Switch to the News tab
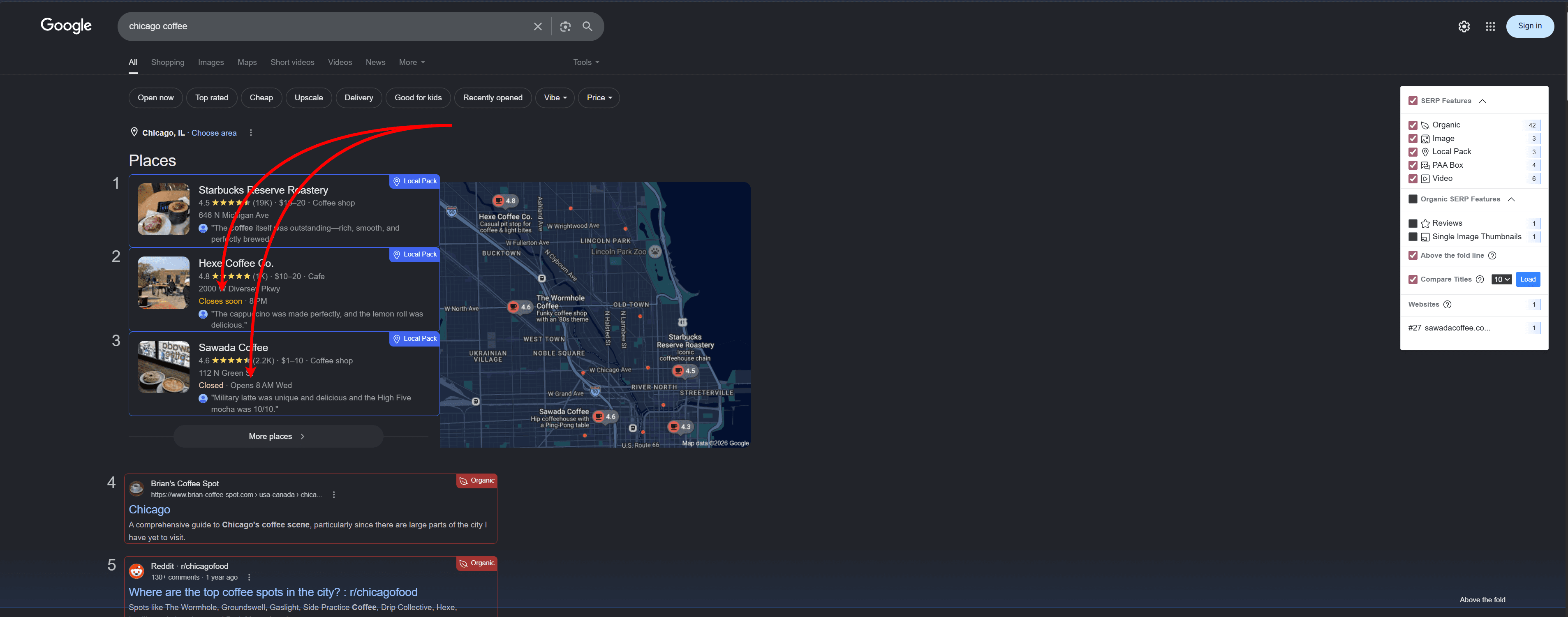Screen dimensions: 1568x617 pos(376,62)
